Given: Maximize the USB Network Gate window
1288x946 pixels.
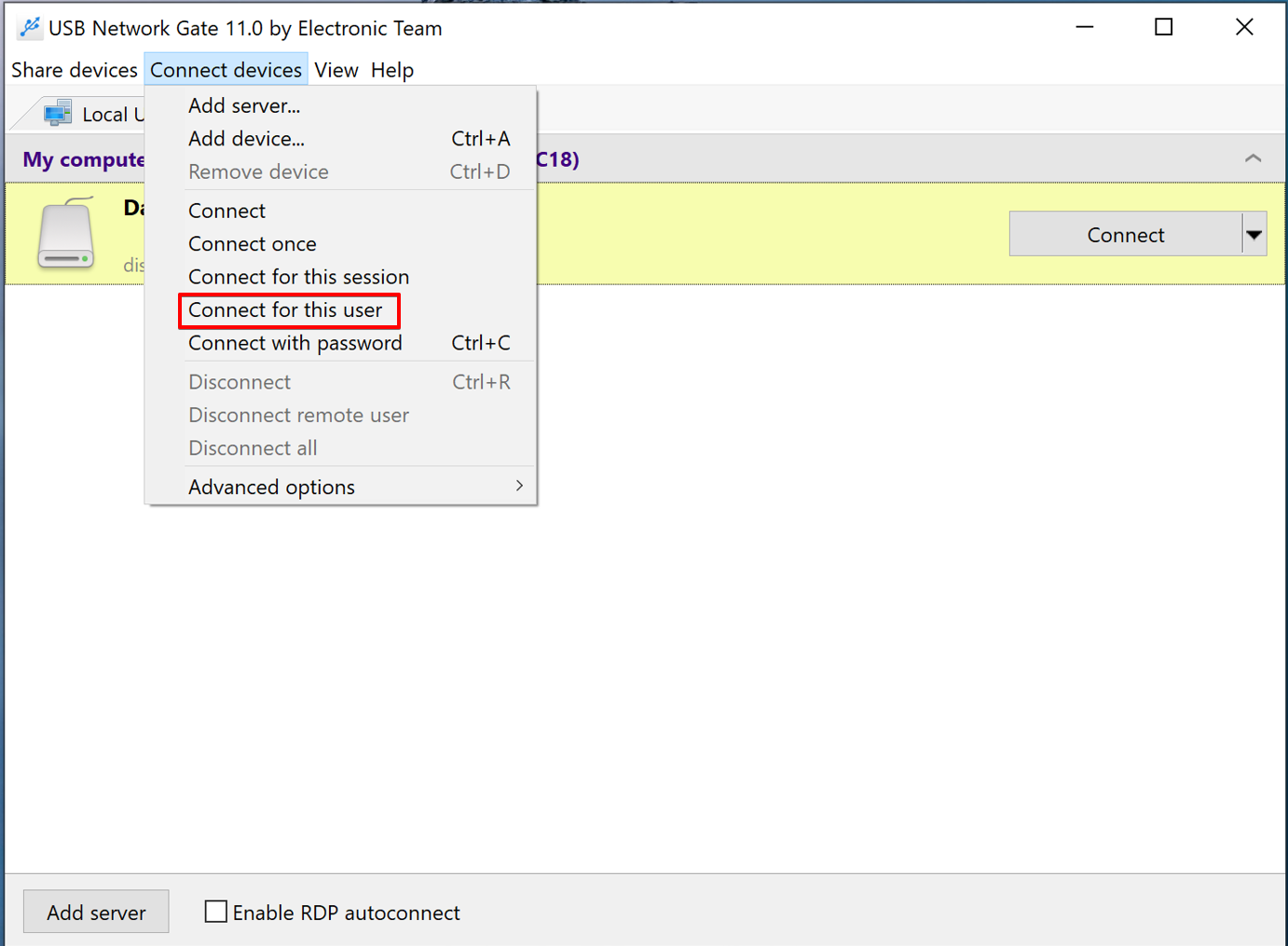Looking at the screenshot, I should 1163,27.
